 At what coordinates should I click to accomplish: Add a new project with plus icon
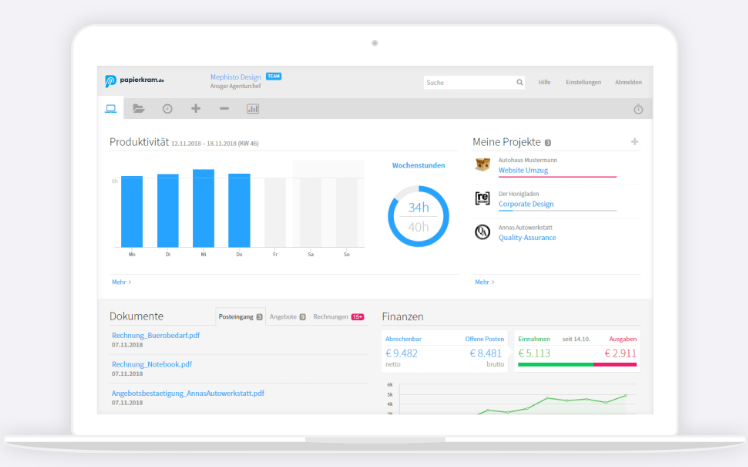(634, 142)
